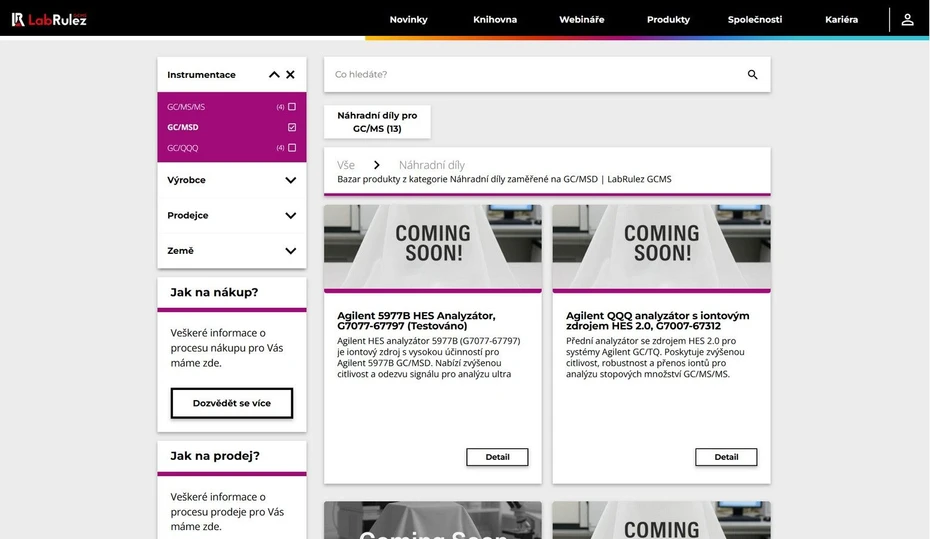Click the search magnifier icon
The height and width of the screenshot is (539, 930).
click(752, 75)
